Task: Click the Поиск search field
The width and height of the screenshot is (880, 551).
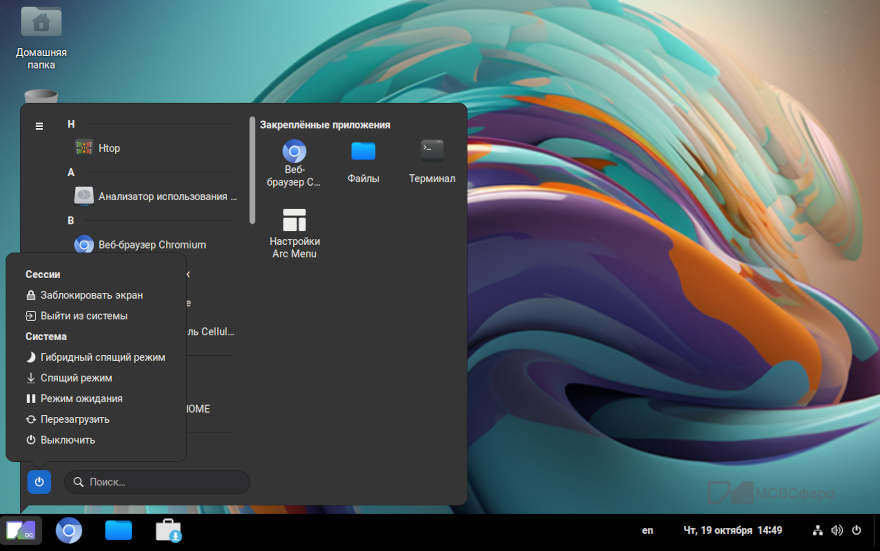Action: coord(157,482)
